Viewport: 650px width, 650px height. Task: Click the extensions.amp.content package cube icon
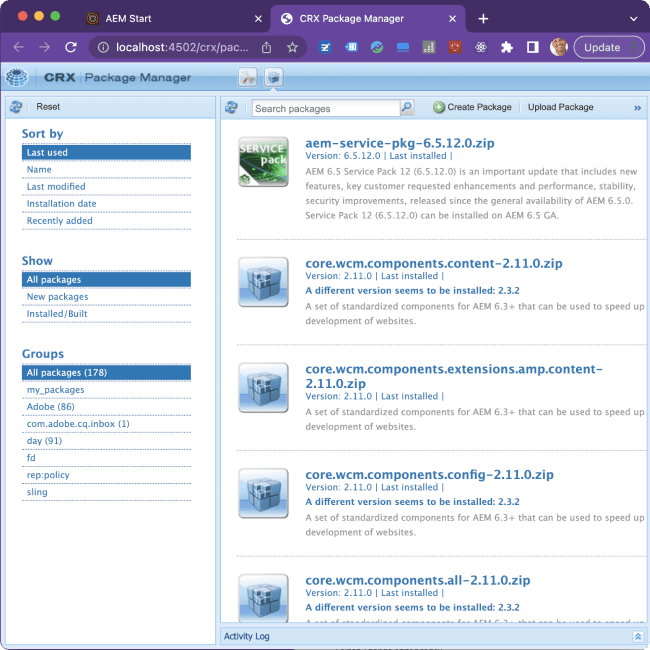263,388
